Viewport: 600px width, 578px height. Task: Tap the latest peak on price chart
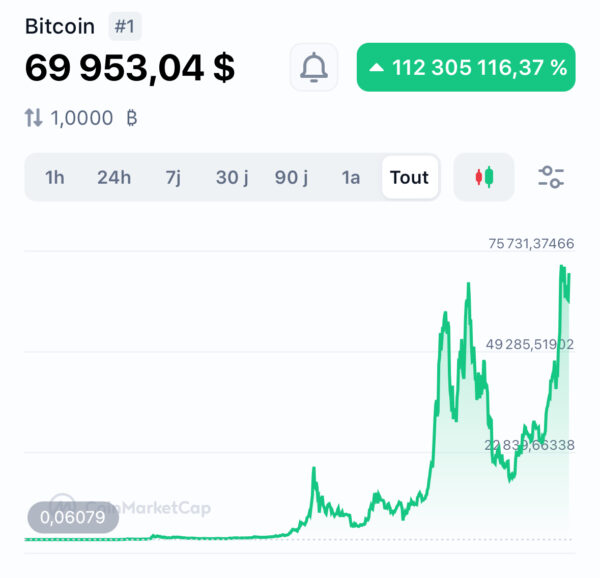(x=562, y=266)
